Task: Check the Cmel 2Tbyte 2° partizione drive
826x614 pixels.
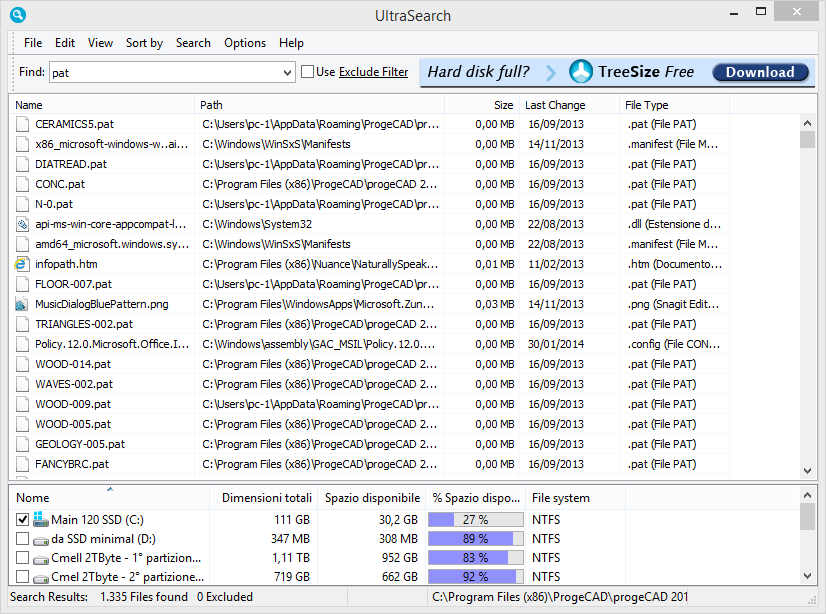Action: [22, 577]
